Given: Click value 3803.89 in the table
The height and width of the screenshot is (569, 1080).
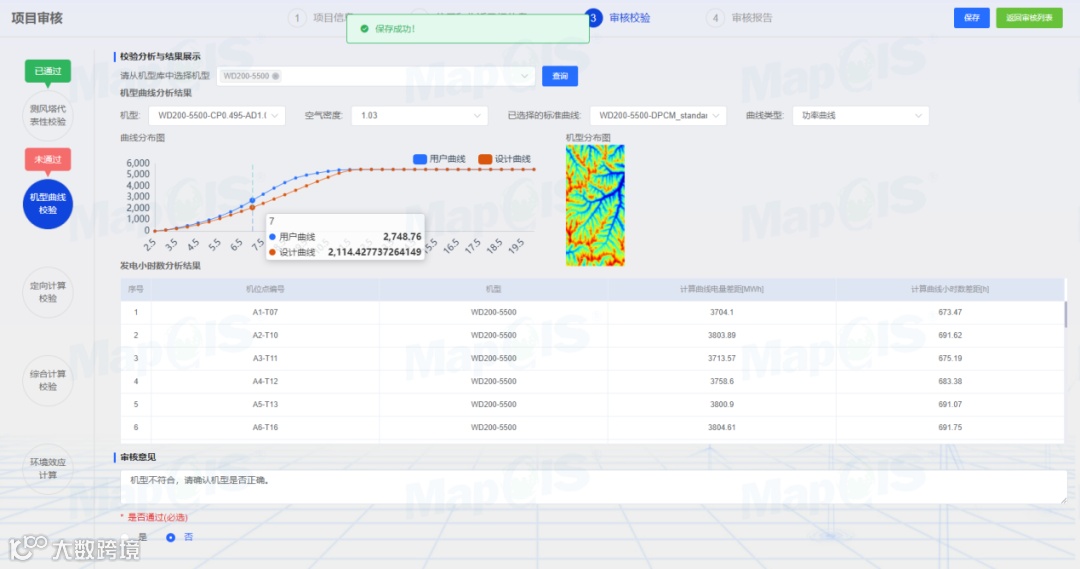Looking at the screenshot, I should click(x=722, y=335).
